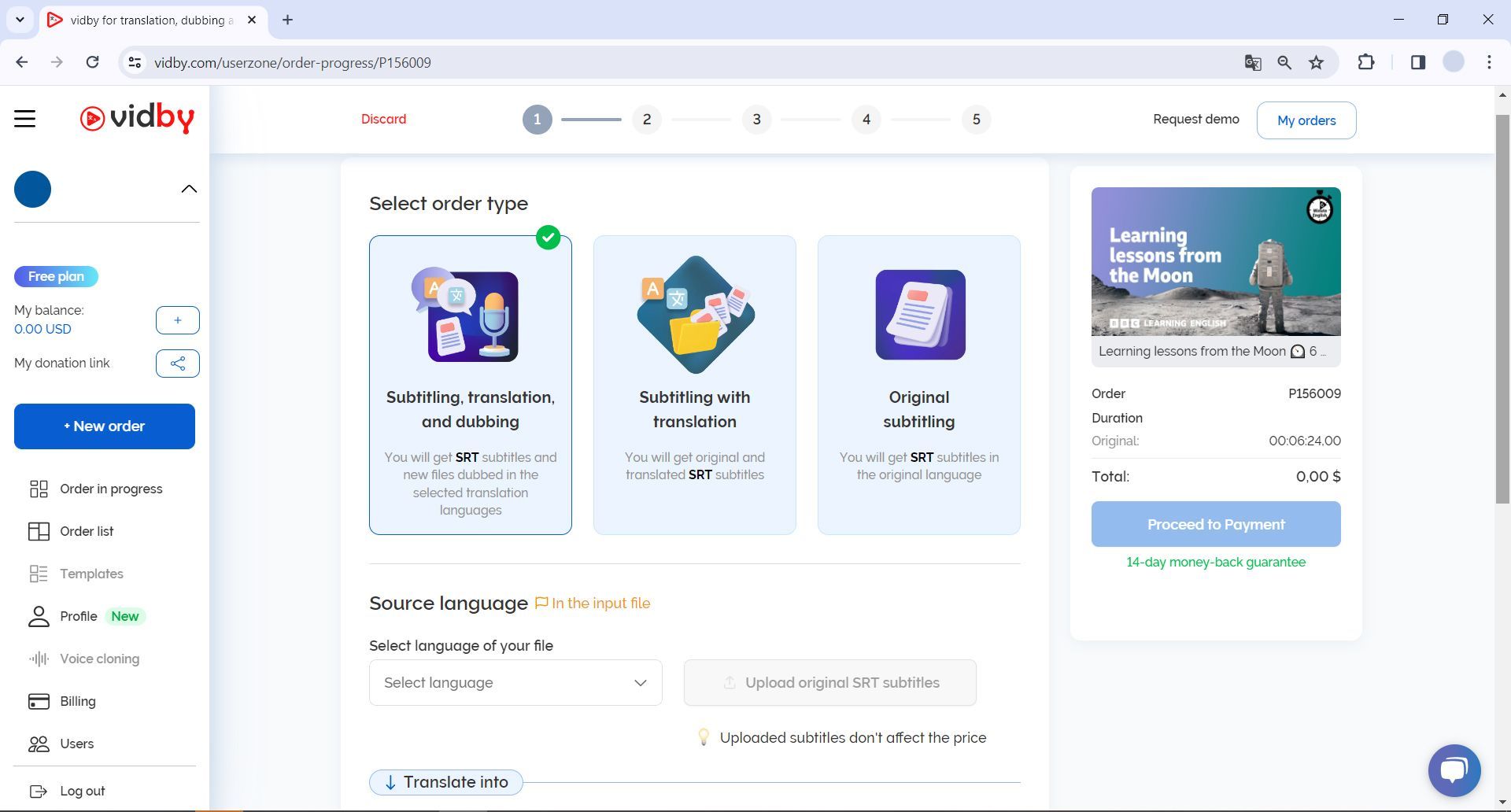
Task: Click the Learning lessons from the Moon thumbnail
Action: point(1214,261)
